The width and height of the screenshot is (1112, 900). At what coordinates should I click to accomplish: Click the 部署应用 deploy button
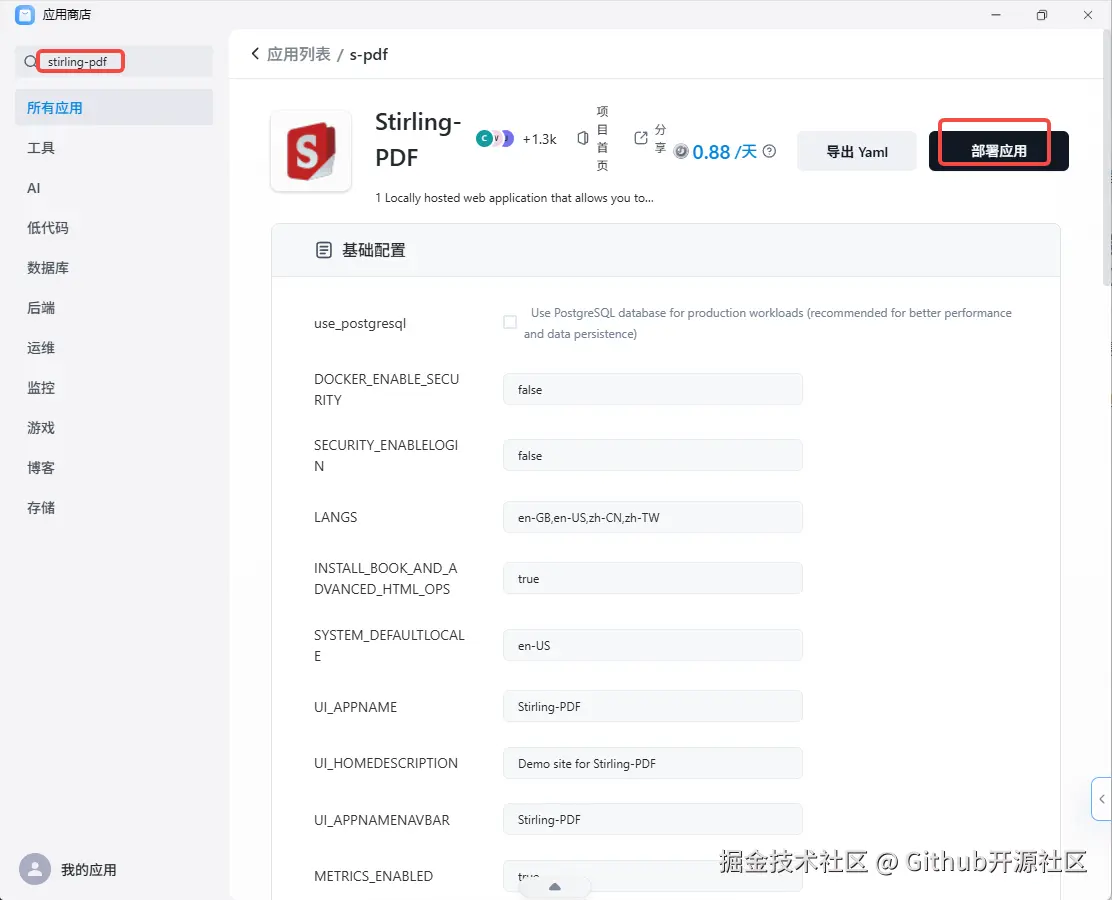pos(999,151)
